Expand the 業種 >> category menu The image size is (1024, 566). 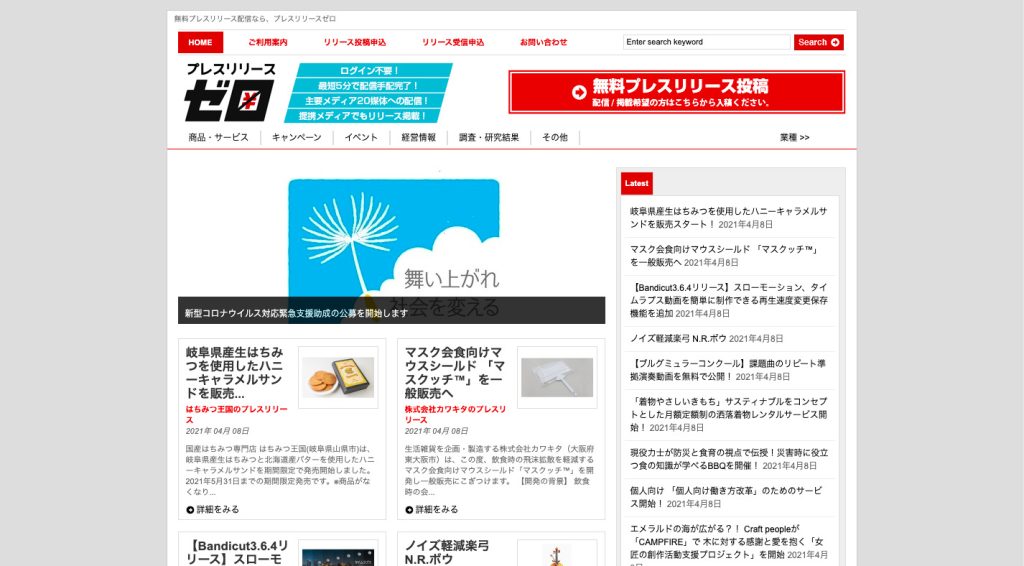[794, 137]
